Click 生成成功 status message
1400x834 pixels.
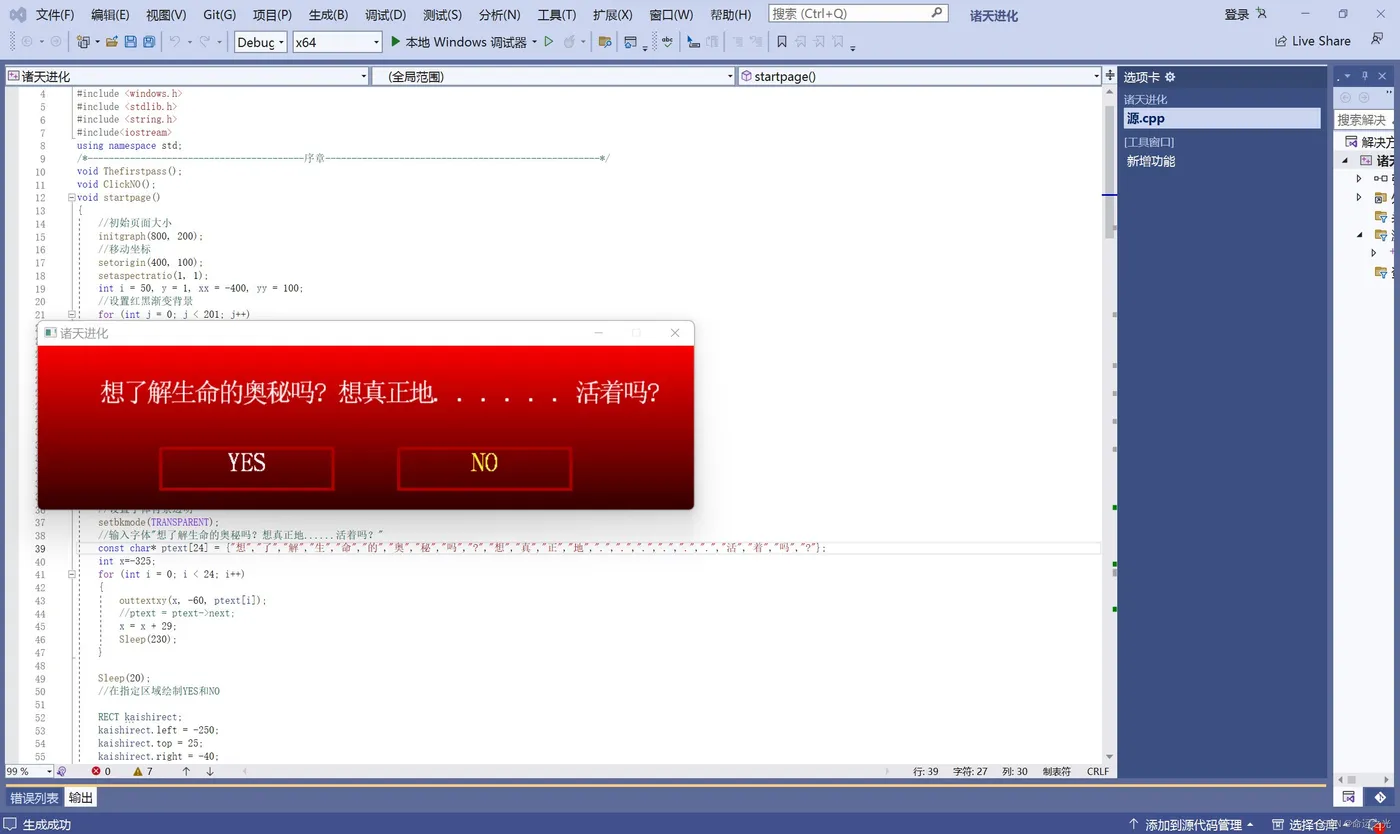click(x=47, y=825)
